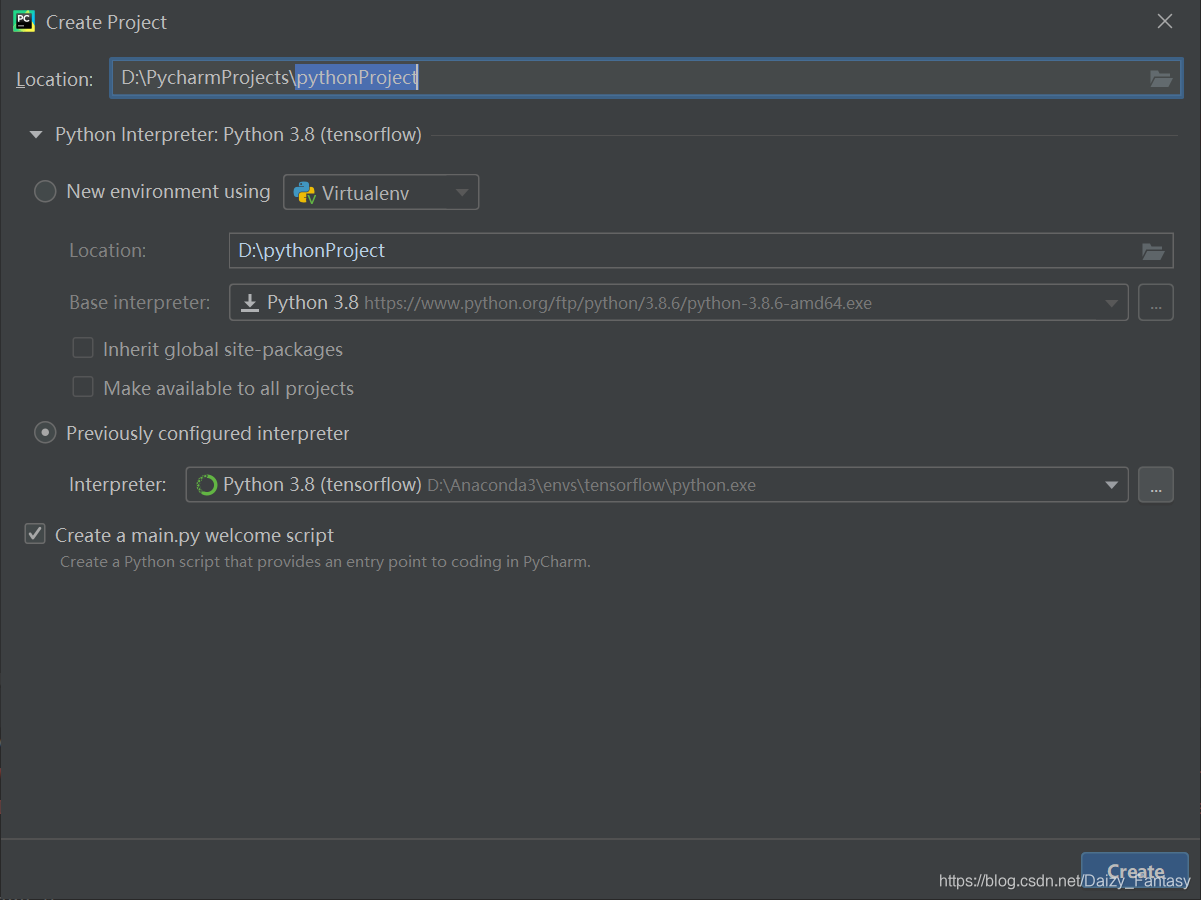
Task: Click the Virtualenv python icon
Action: (304, 193)
